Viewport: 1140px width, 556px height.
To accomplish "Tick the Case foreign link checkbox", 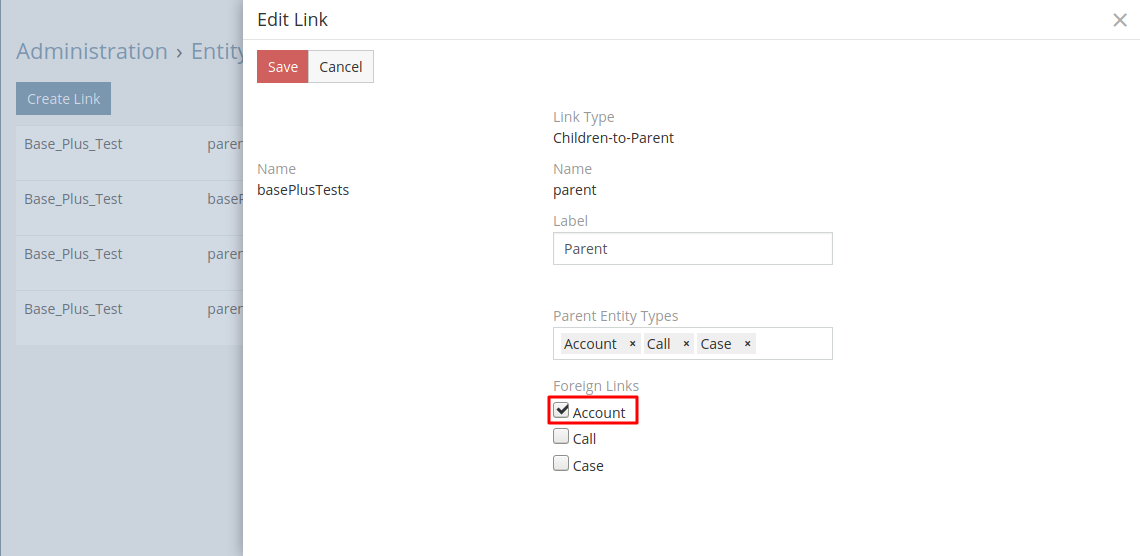I will pos(561,464).
